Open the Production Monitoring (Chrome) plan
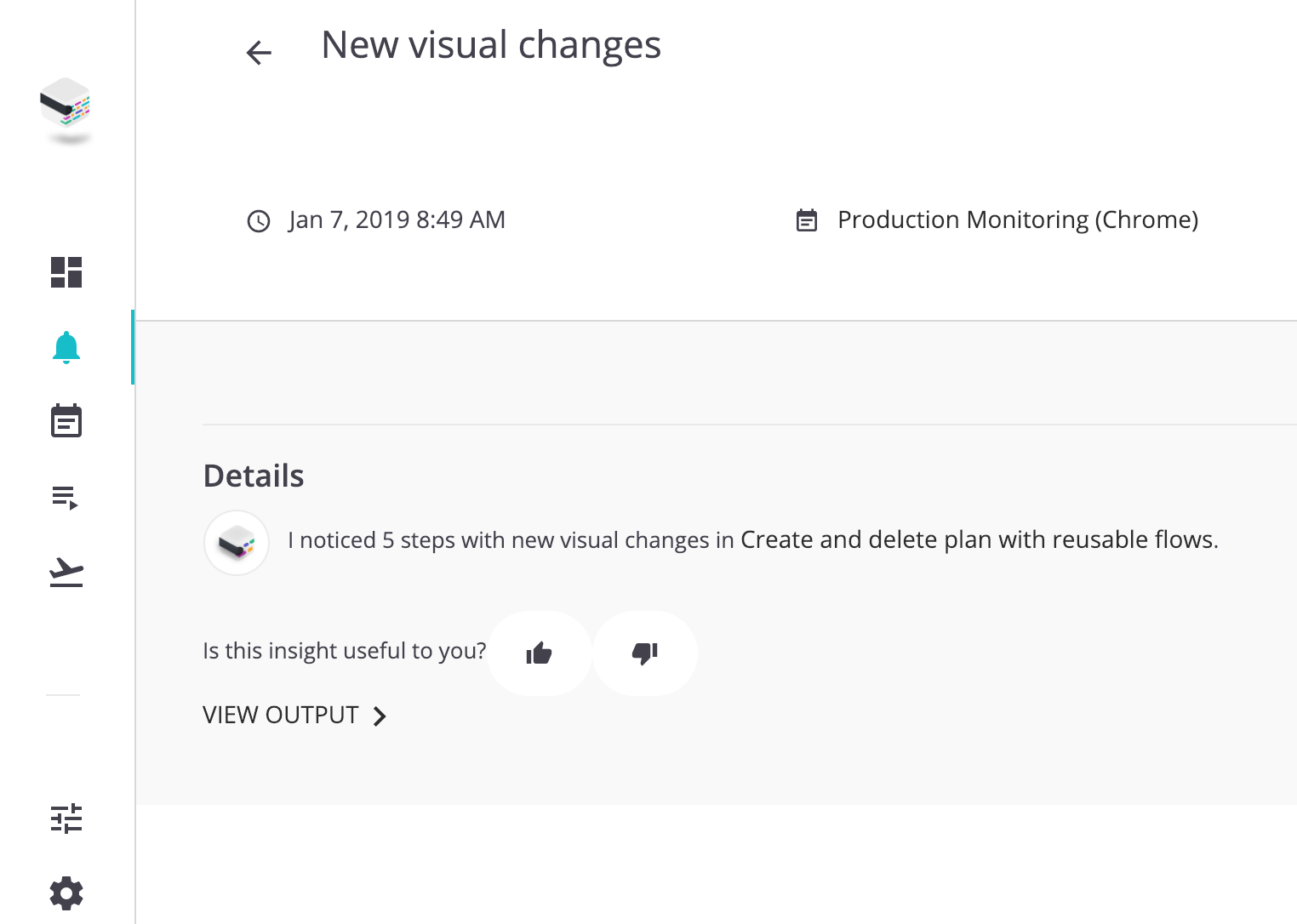 pos(1017,220)
